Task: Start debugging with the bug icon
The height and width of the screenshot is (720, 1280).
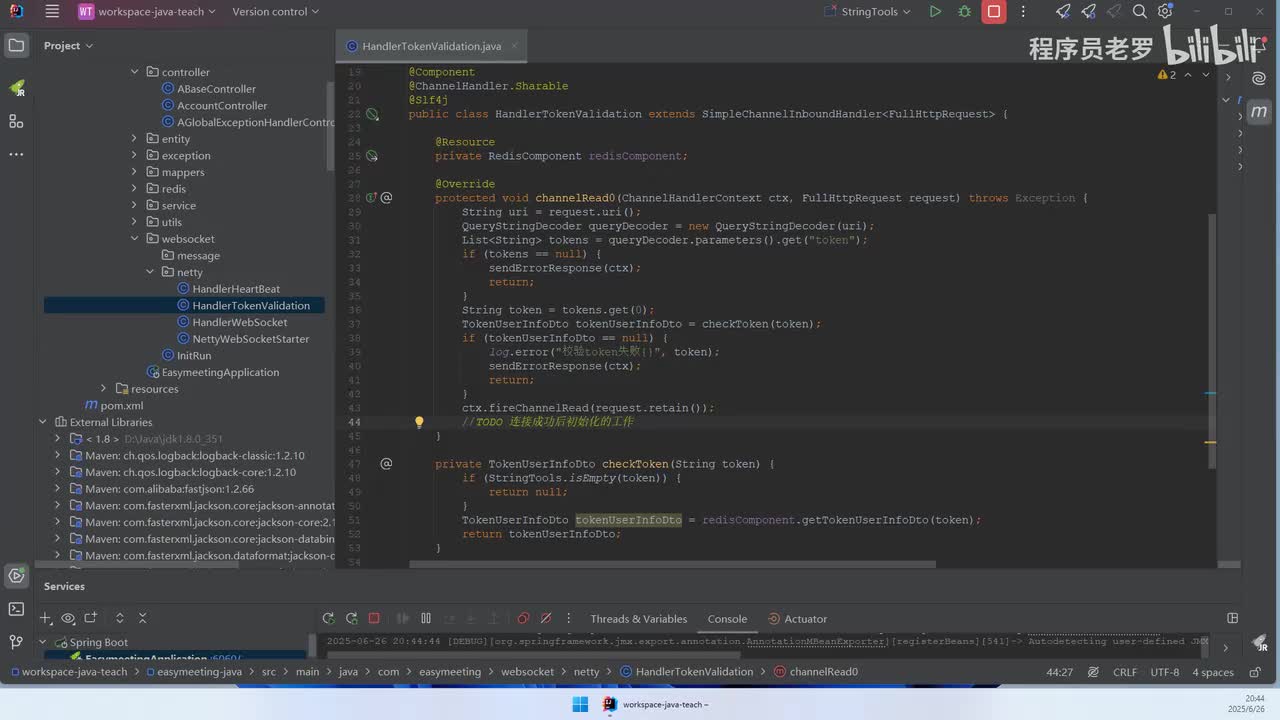Action: coord(964,12)
